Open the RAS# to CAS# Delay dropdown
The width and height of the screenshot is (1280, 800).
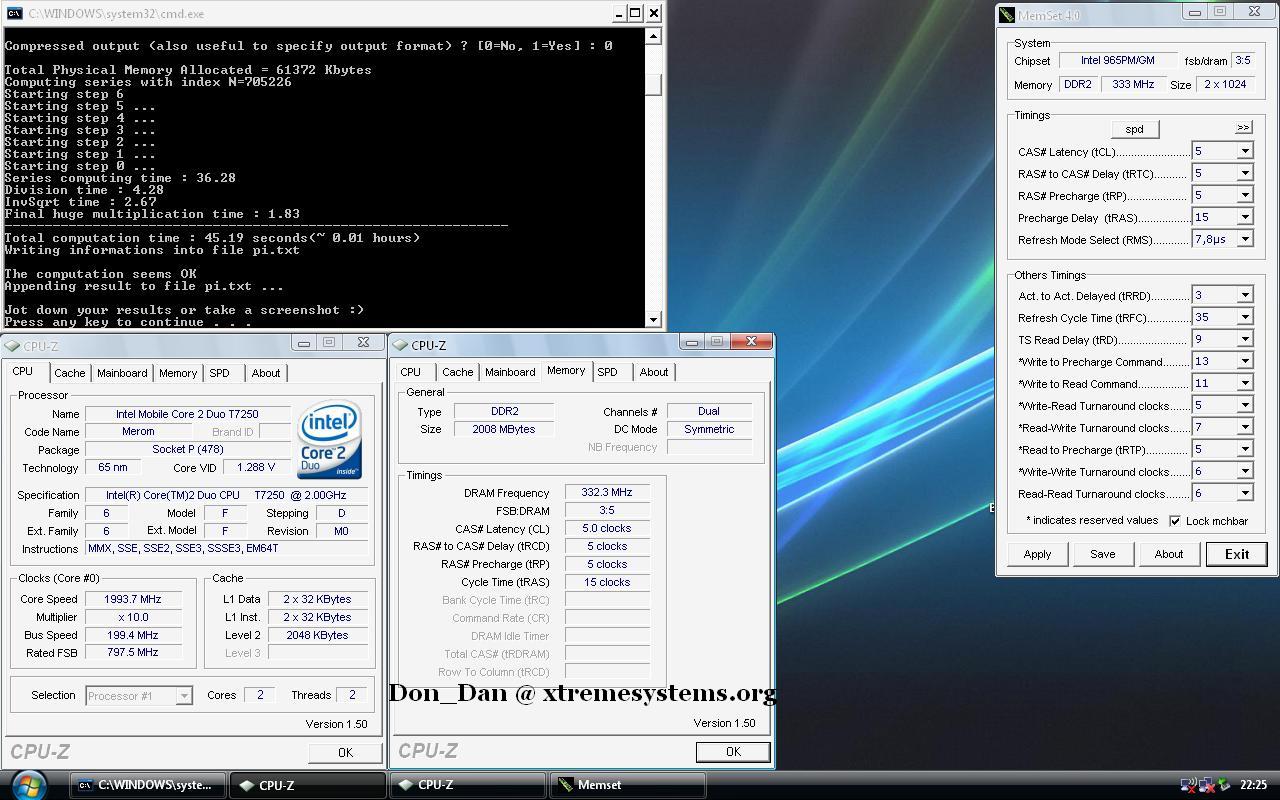(1245, 173)
